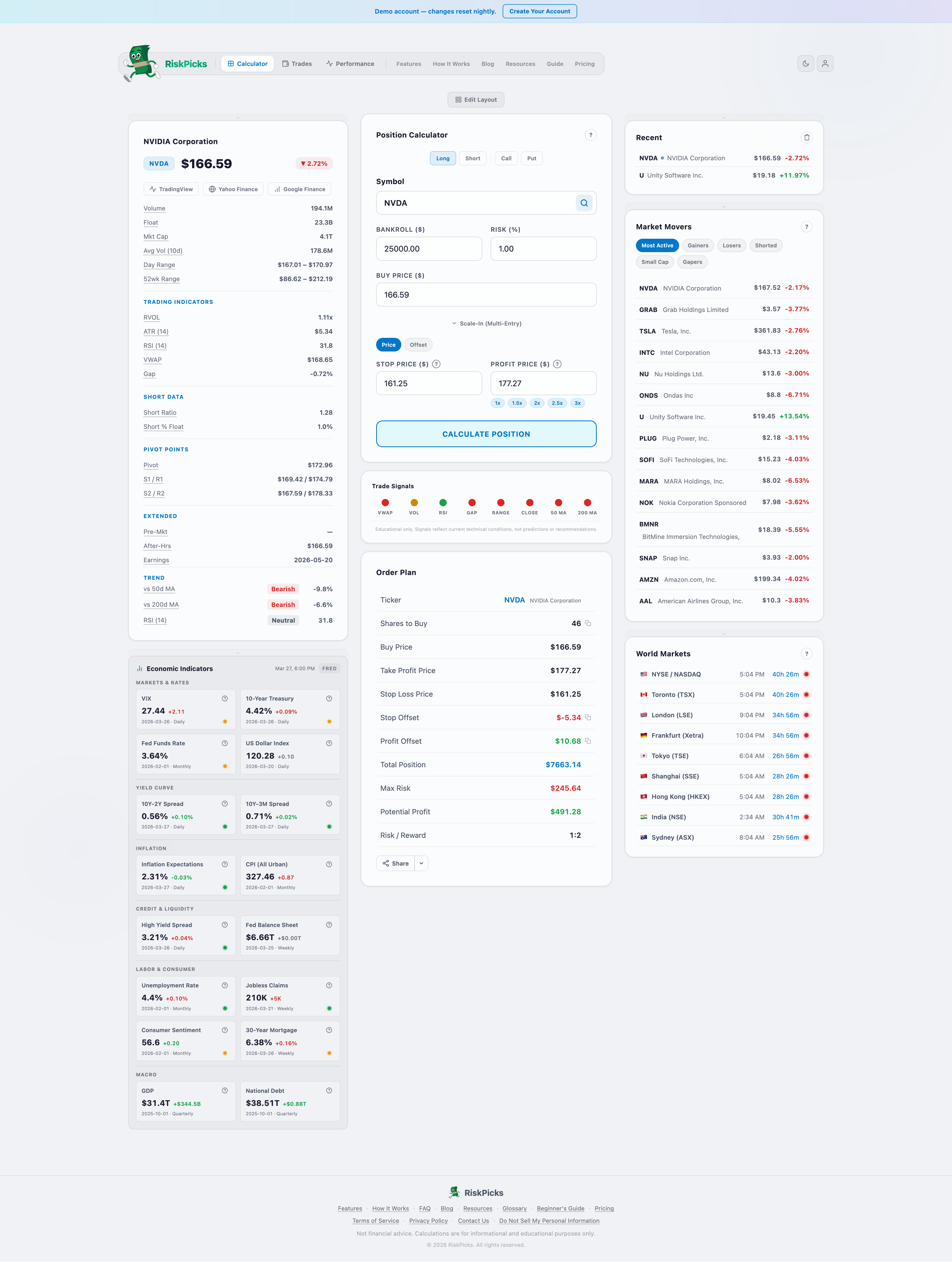Screen dimensions: 952x1262
Task: Show VIX indicator info icon
Action: point(225,698)
